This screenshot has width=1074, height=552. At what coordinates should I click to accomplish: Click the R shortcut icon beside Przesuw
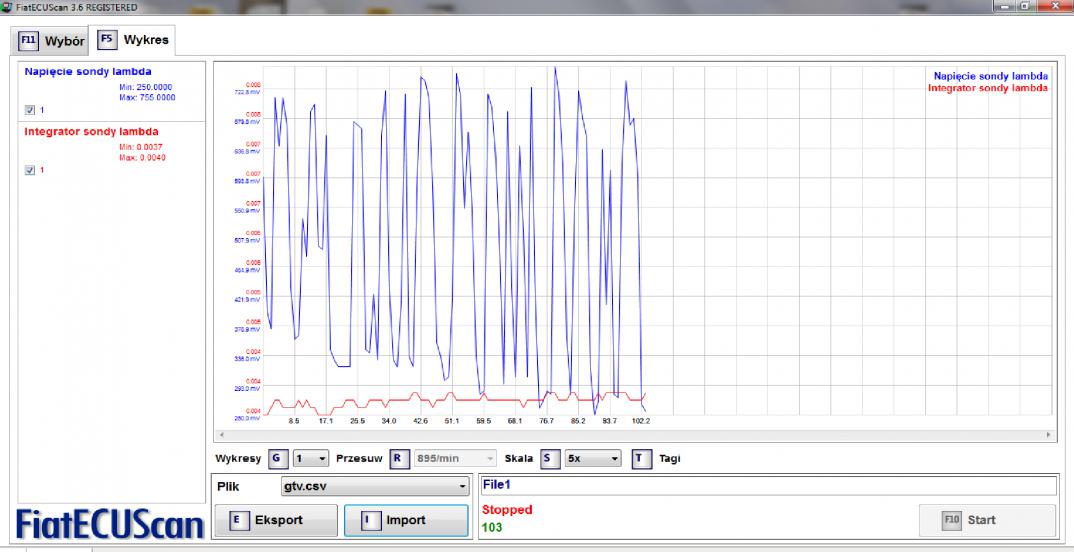(x=399, y=458)
